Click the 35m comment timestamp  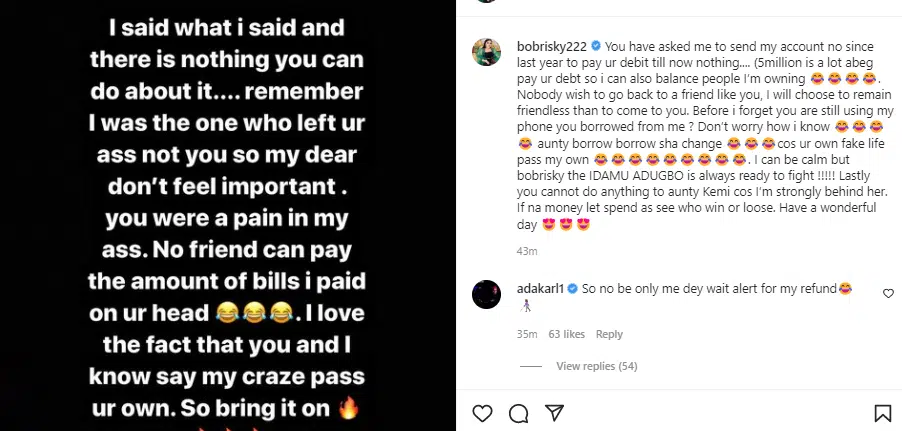(x=524, y=334)
